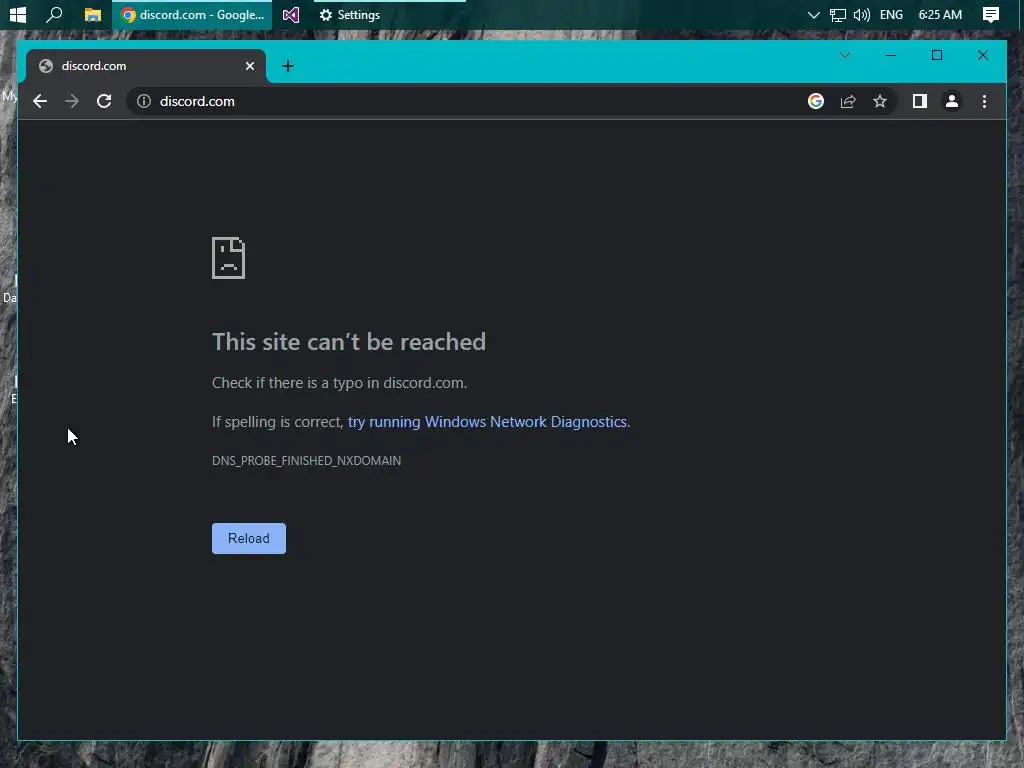The height and width of the screenshot is (768, 1024).
Task: Close the Chrome window
Action: point(983,55)
